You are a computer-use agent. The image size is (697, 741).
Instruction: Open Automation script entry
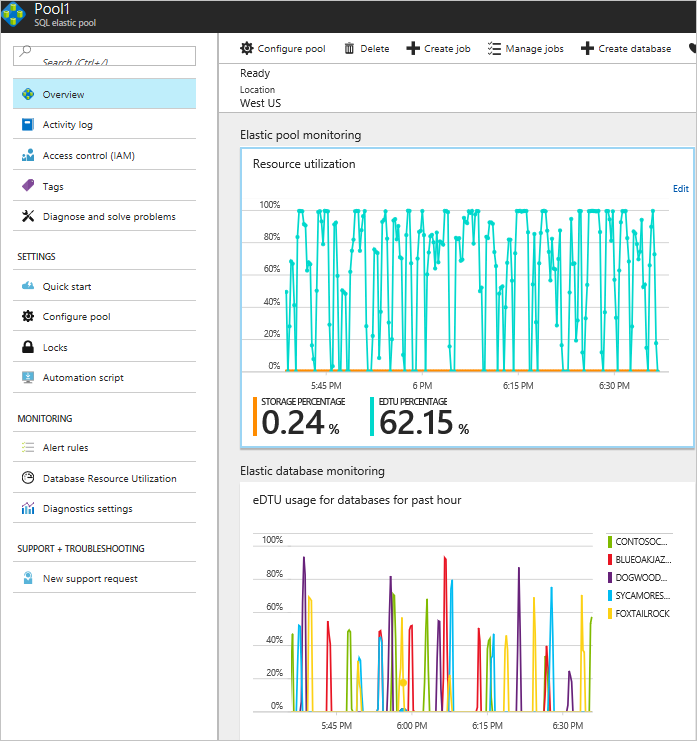point(104,377)
